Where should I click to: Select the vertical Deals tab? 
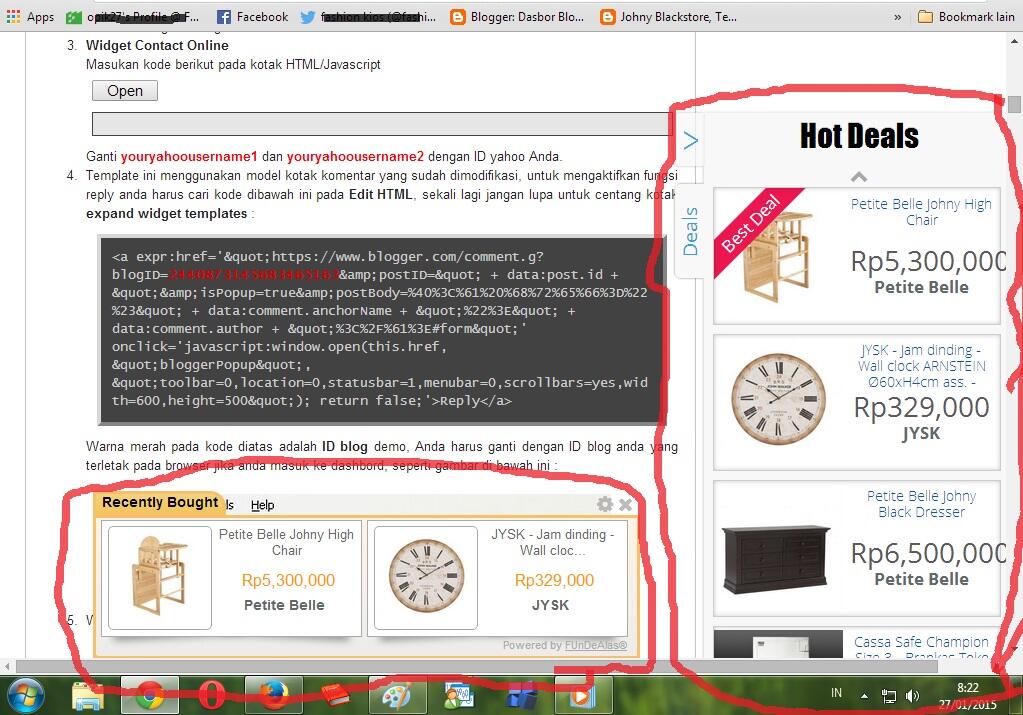click(690, 232)
